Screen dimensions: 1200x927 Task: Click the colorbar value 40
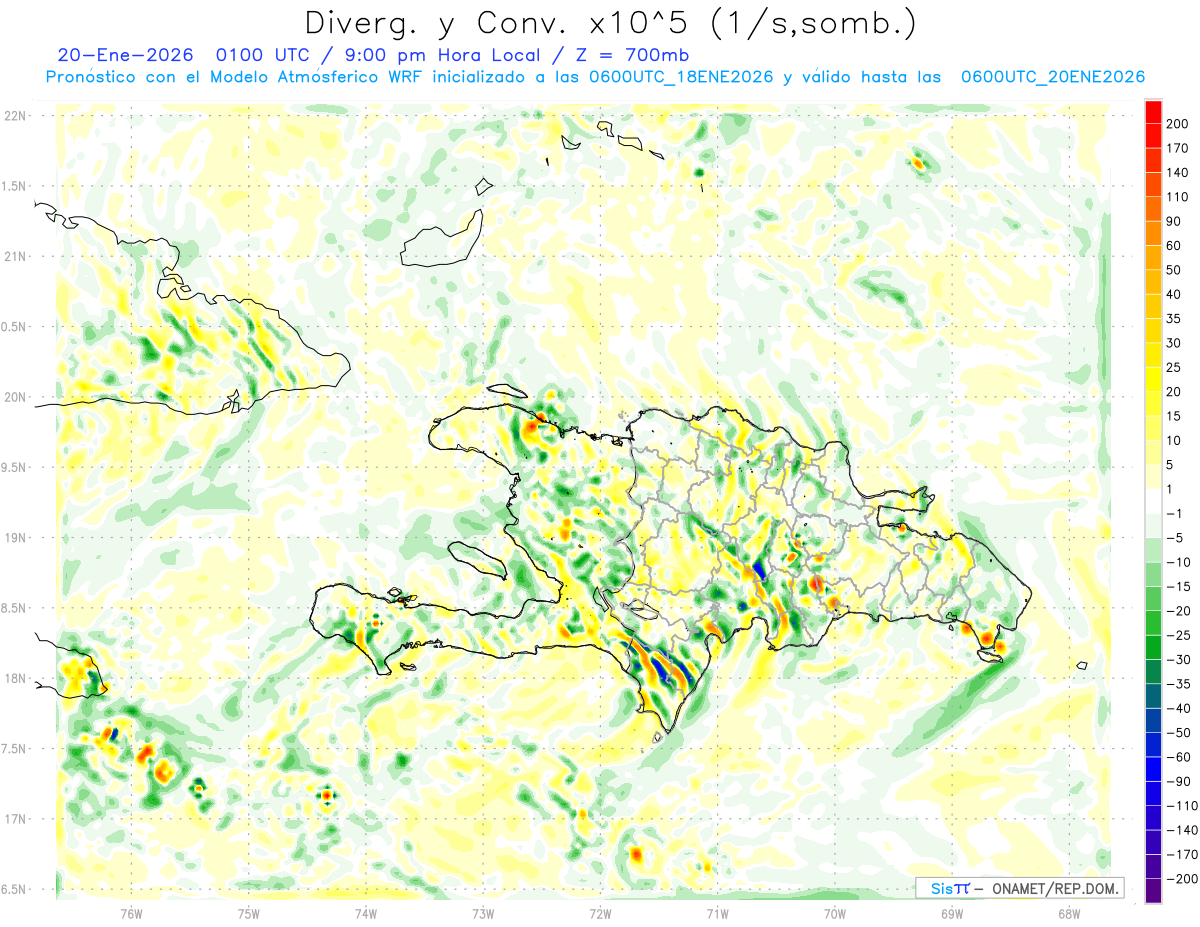point(1174,294)
